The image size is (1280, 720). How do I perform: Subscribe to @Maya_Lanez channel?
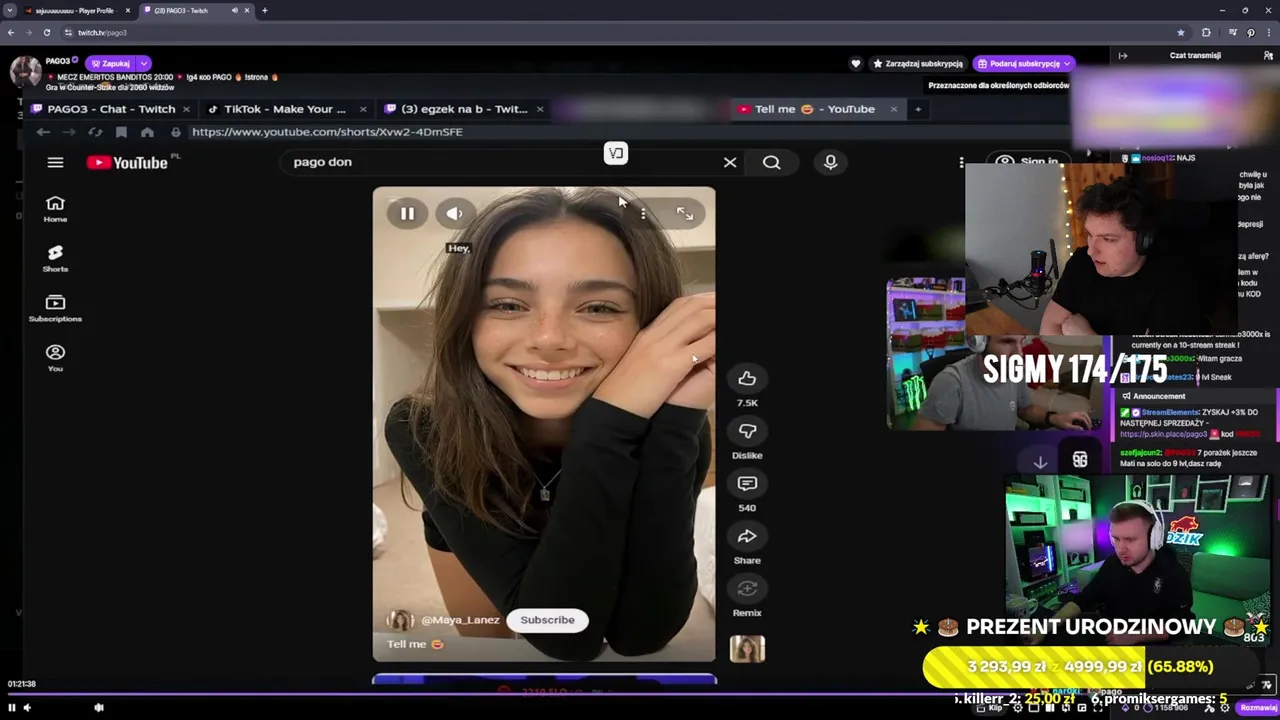(x=547, y=620)
